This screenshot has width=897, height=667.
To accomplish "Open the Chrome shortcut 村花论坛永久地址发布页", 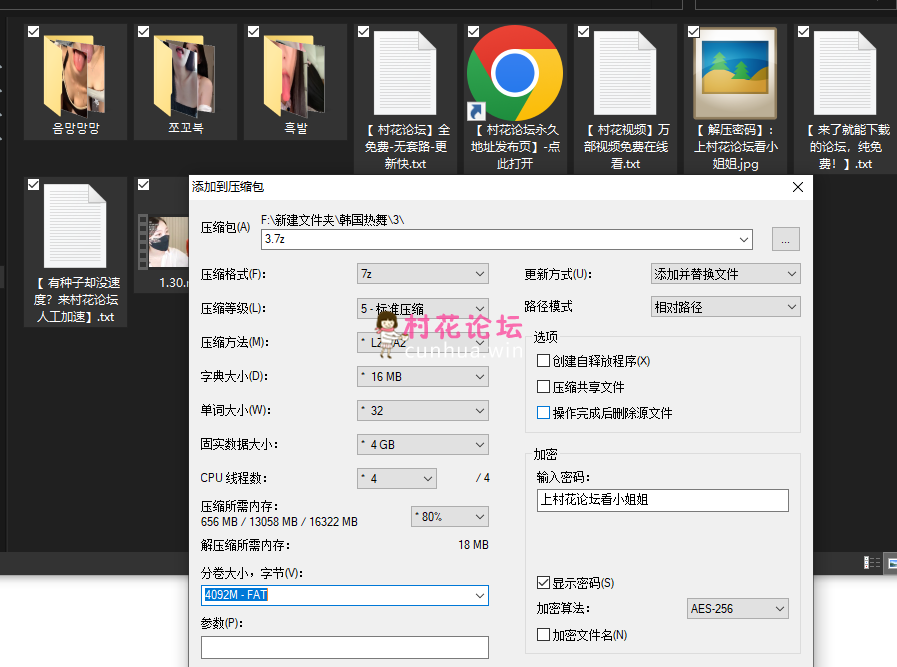I will point(515,73).
